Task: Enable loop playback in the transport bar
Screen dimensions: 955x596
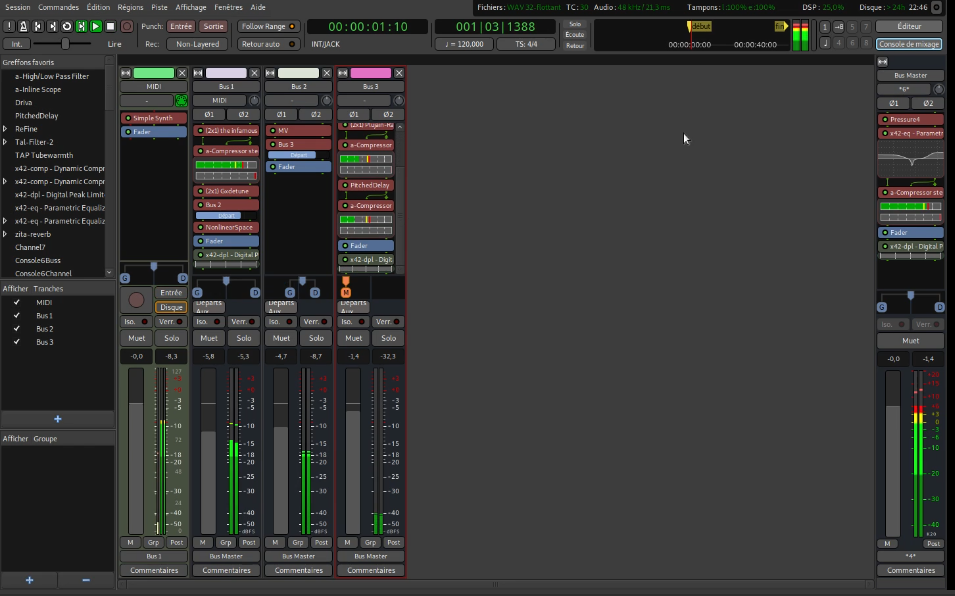Action: pos(67,26)
